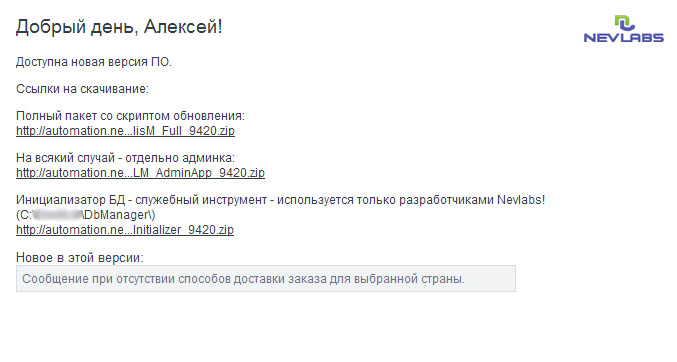Click the Ссылки на скачивание label
This screenshot has height=362, width=677.
[82, 89]
